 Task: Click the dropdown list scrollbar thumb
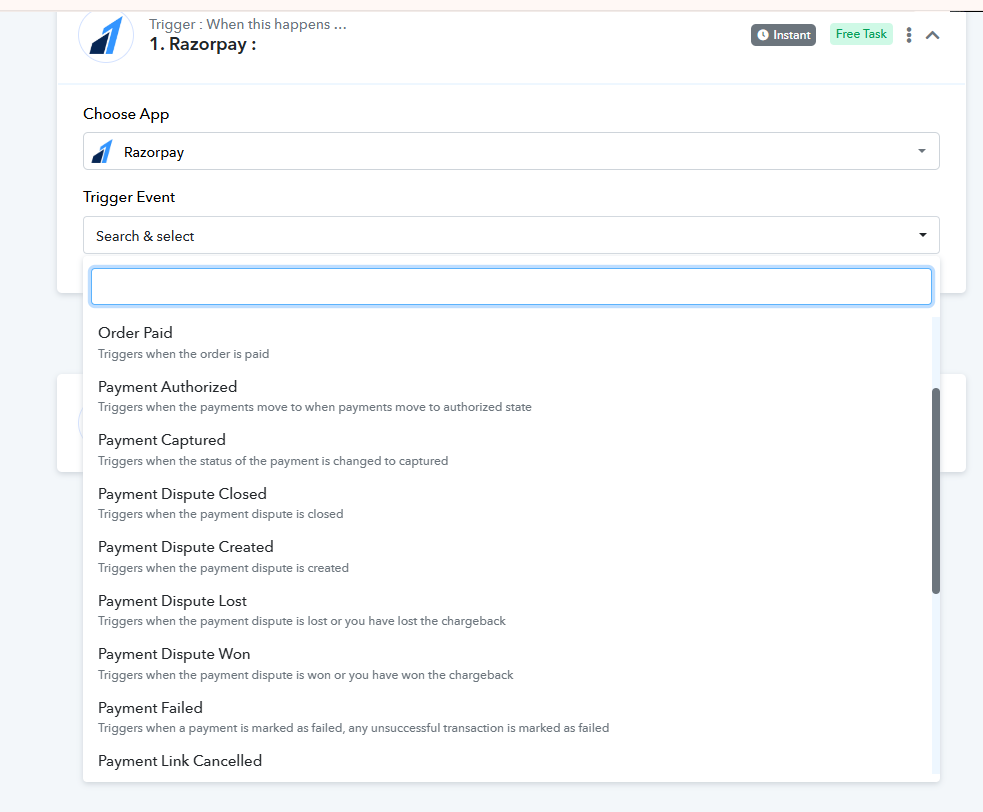tap(935, 490)
